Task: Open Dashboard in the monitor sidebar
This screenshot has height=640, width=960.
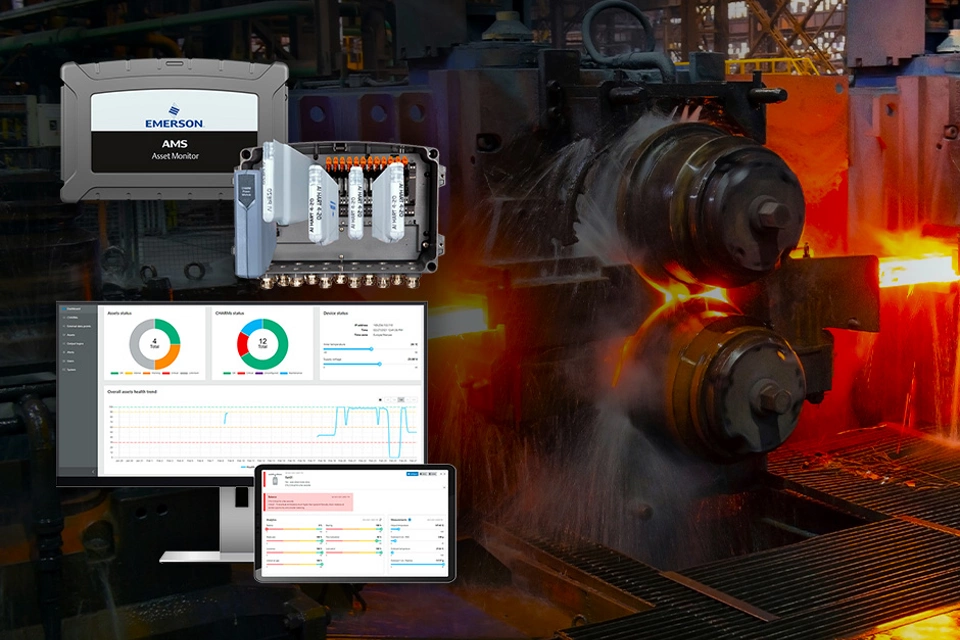Action: 75,309
